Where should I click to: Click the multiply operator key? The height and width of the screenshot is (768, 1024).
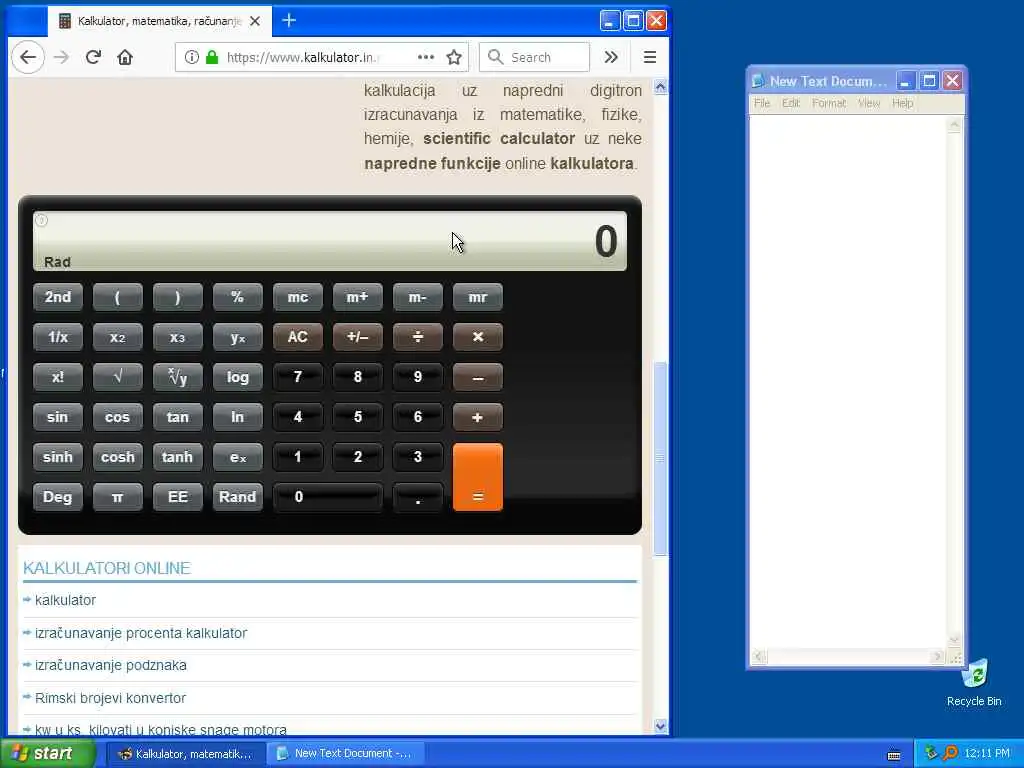click(478, 337)
